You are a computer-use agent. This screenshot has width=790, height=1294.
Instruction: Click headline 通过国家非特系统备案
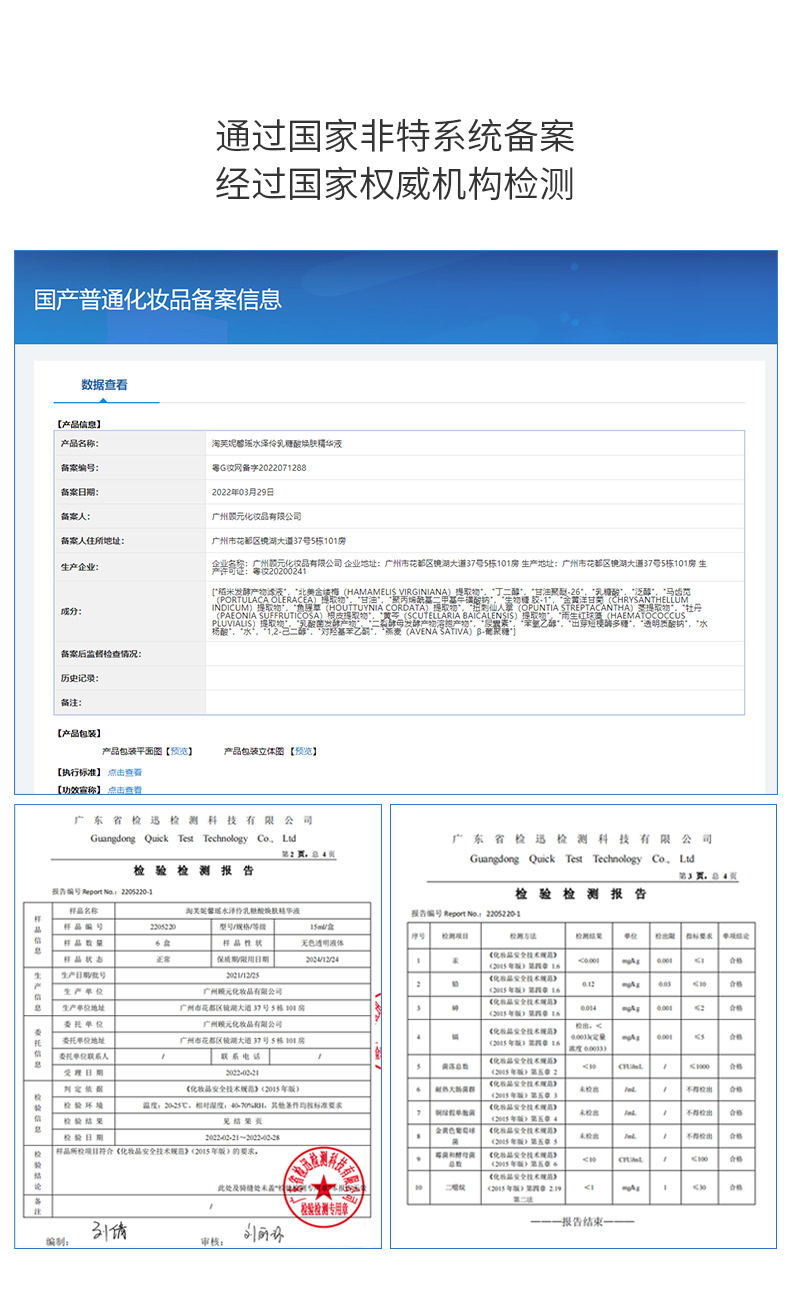395,136
